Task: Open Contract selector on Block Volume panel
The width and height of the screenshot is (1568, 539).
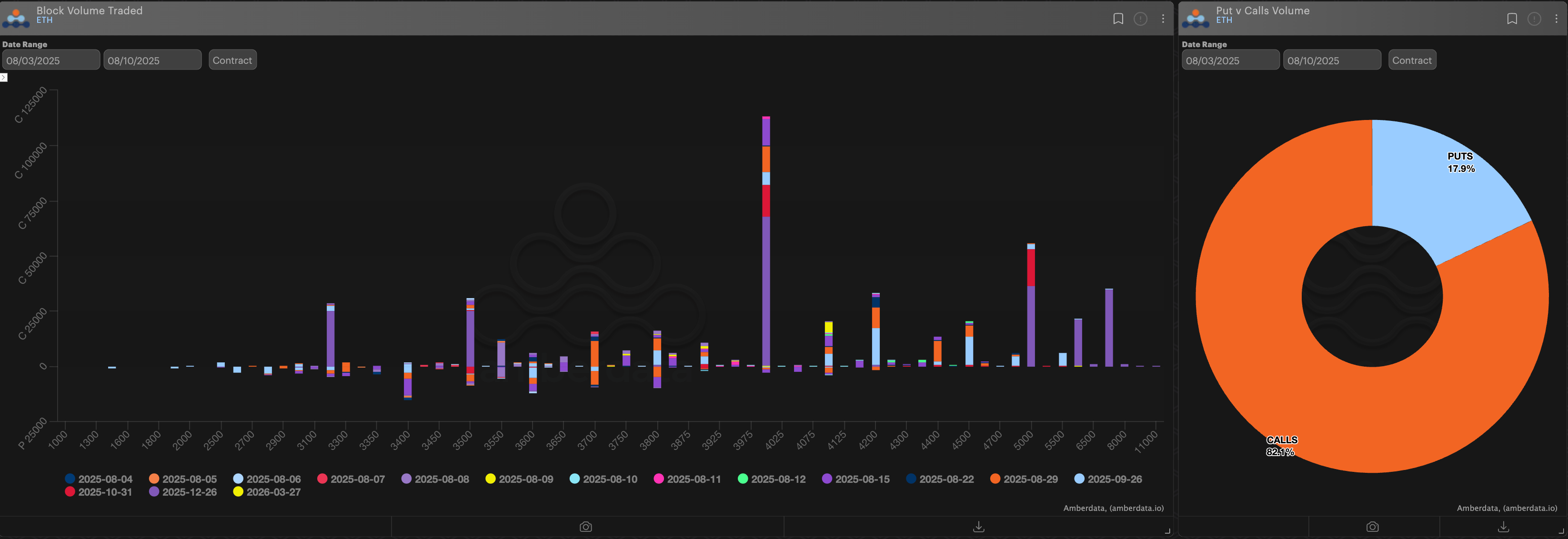Action: click(232, 60)
